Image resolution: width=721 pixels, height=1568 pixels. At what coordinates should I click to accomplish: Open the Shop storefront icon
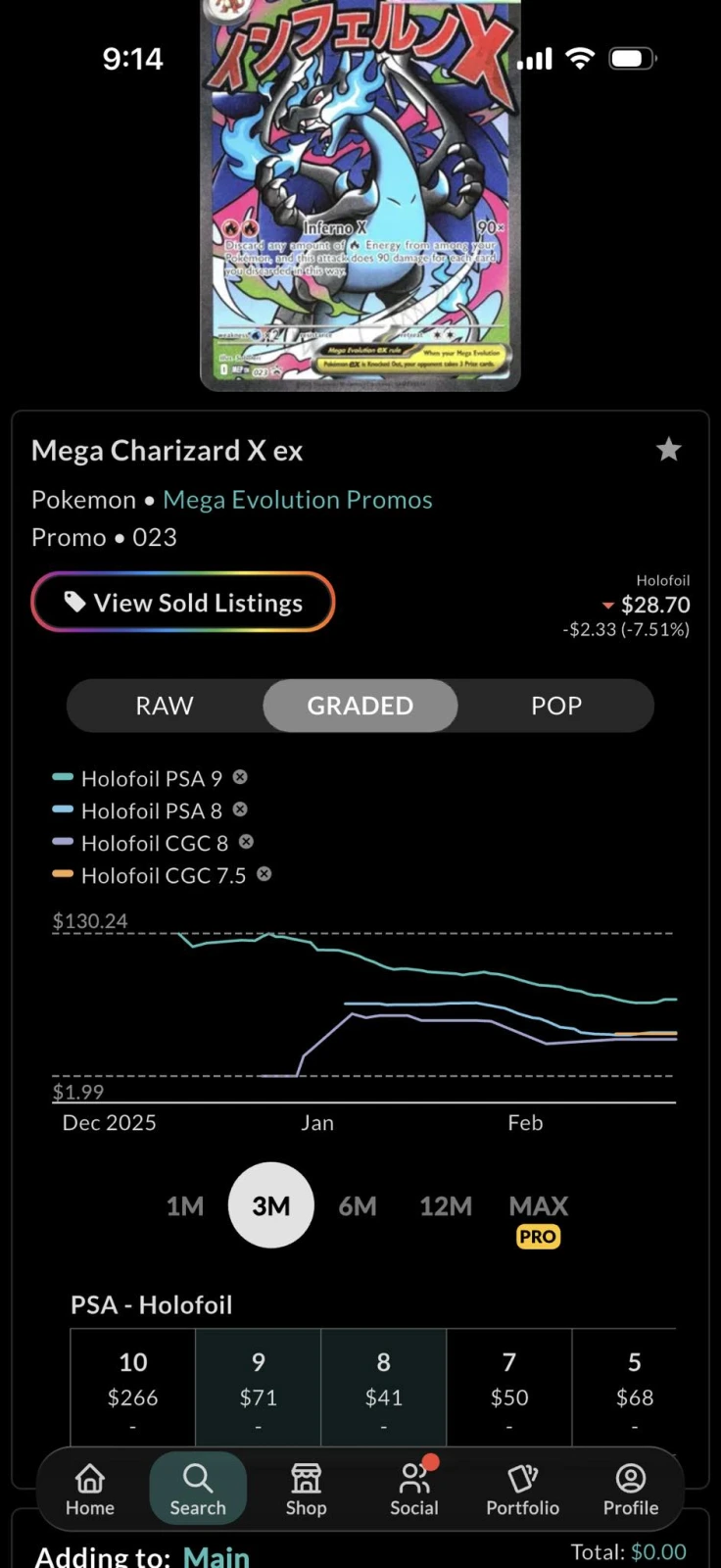tap(306, 1478)
